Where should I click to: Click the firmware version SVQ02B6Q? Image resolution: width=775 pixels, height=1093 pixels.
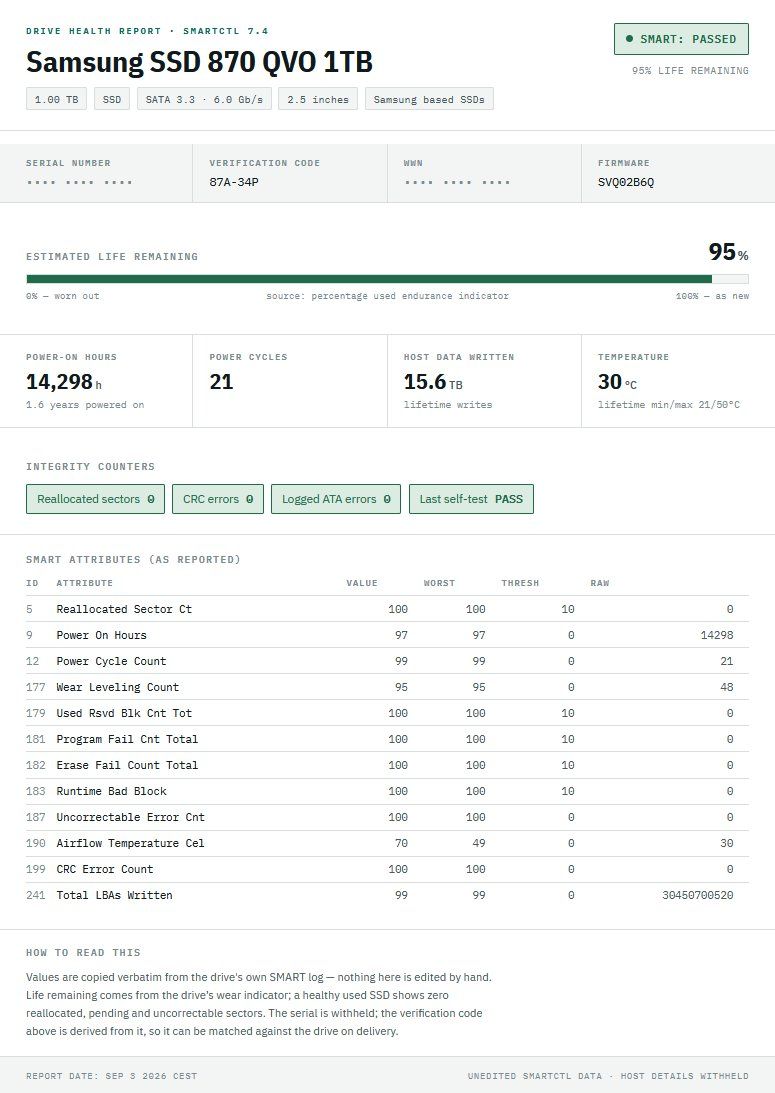pos(626,182)
